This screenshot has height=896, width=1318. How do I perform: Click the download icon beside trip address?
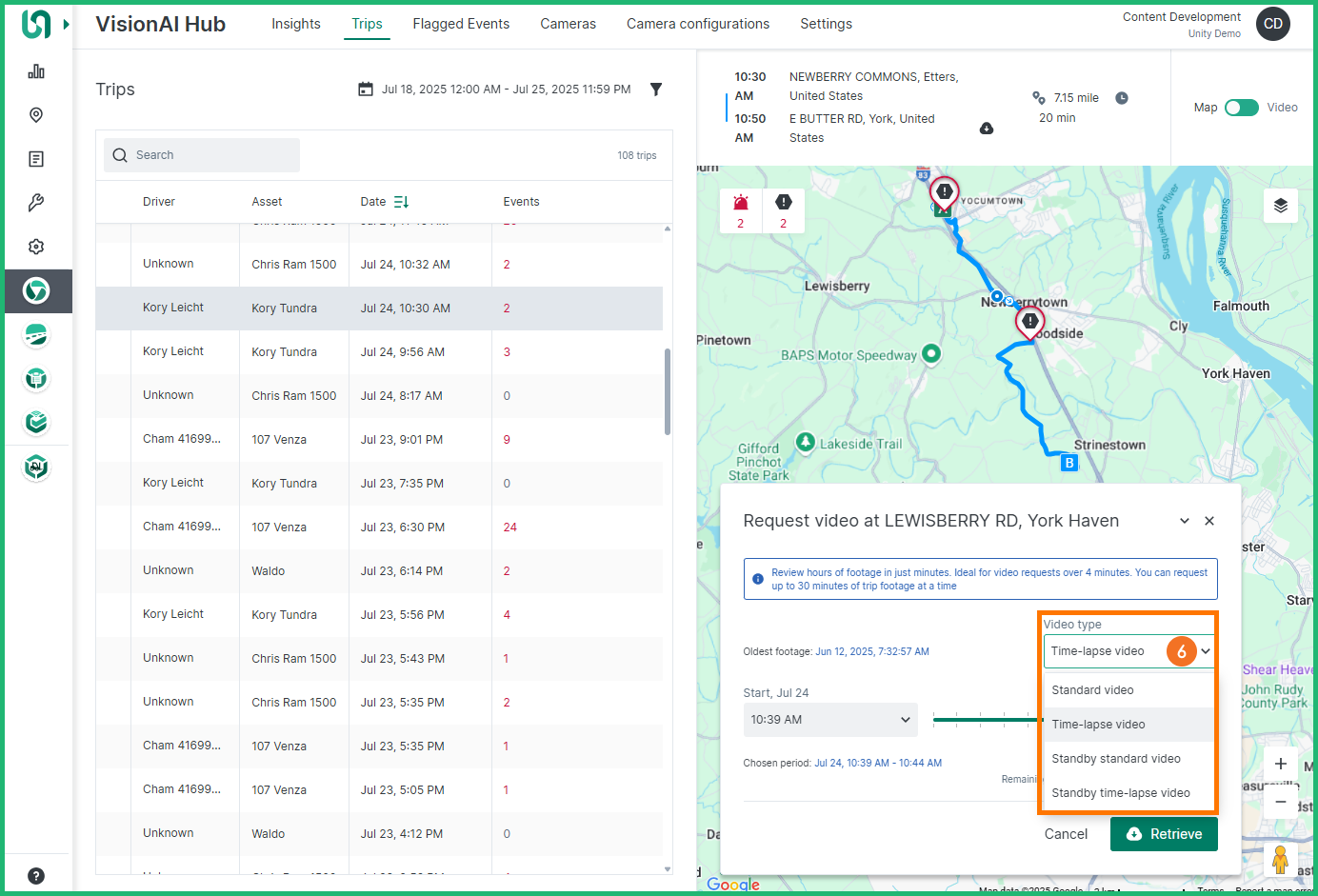click(x=987, y=129)
